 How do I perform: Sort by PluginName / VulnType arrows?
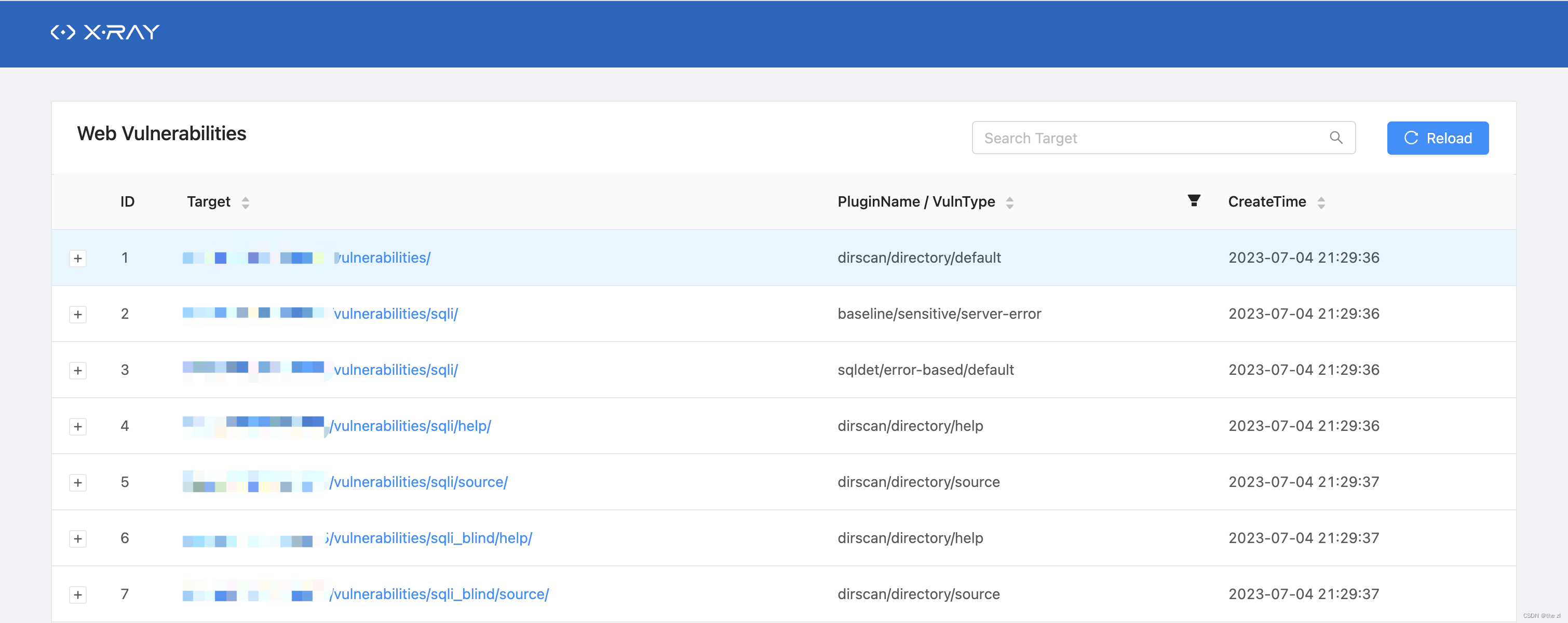[x=1009, y=202]
